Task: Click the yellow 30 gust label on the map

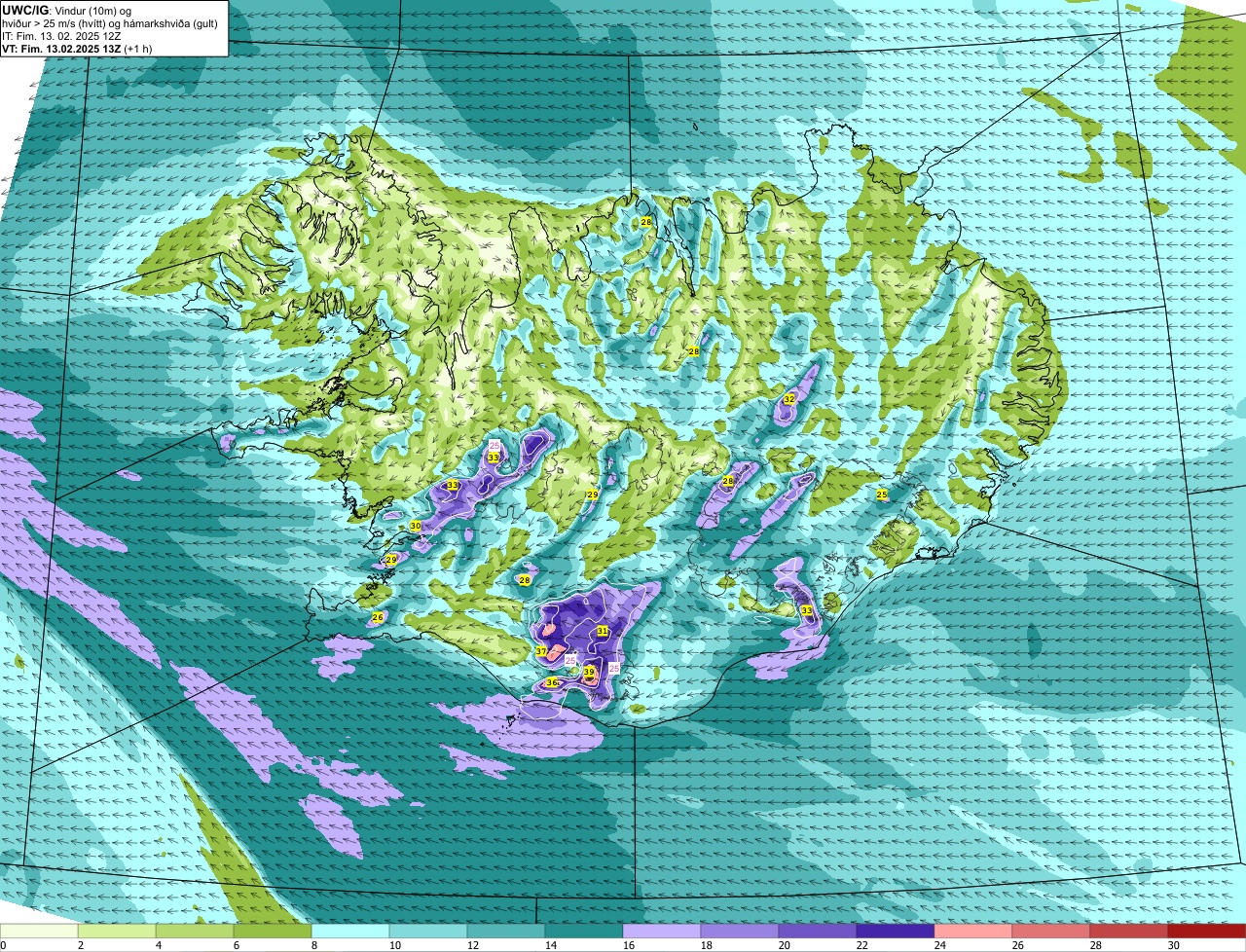Action: (416, 526)
